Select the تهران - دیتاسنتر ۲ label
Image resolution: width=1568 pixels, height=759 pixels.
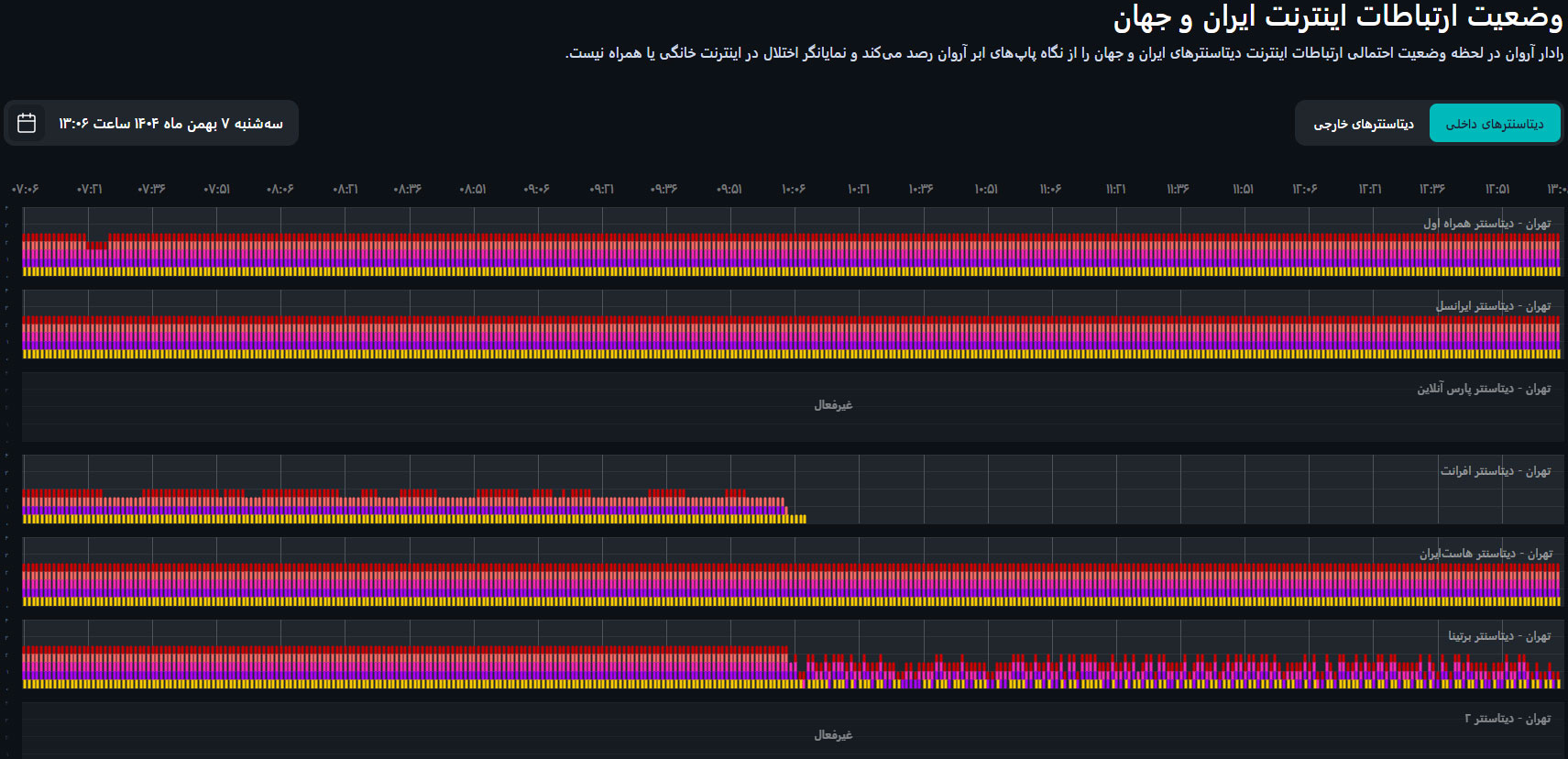click(1508, 719)
